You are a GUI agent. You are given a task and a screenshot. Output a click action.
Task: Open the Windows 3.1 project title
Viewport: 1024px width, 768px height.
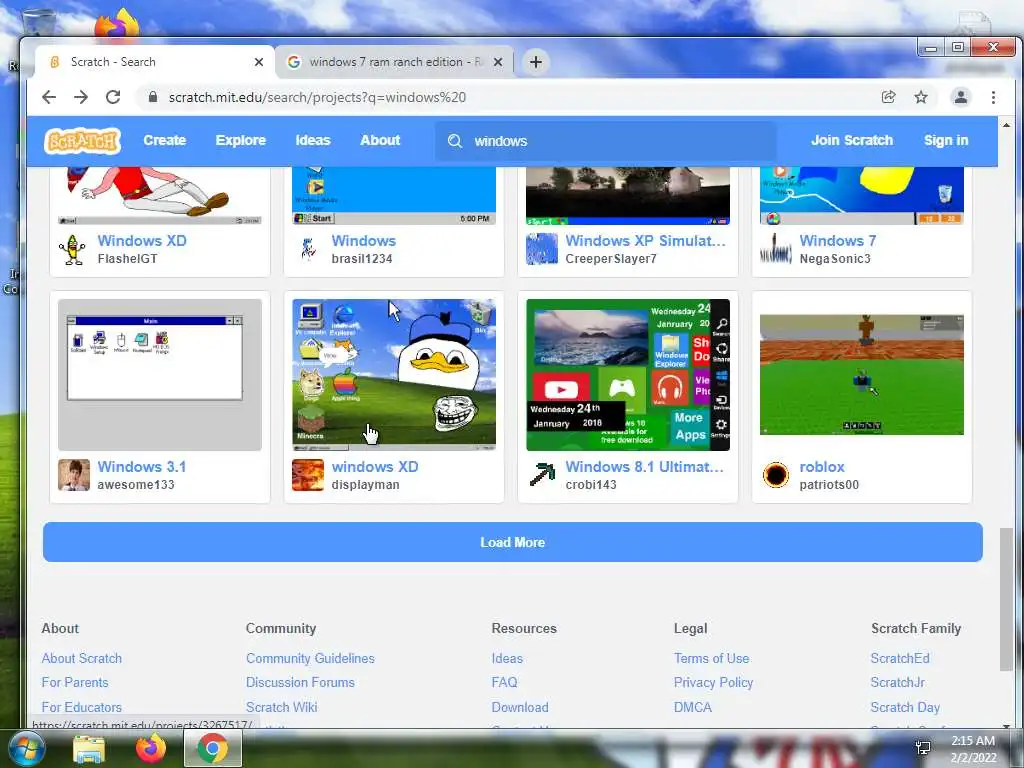point(142,467)
